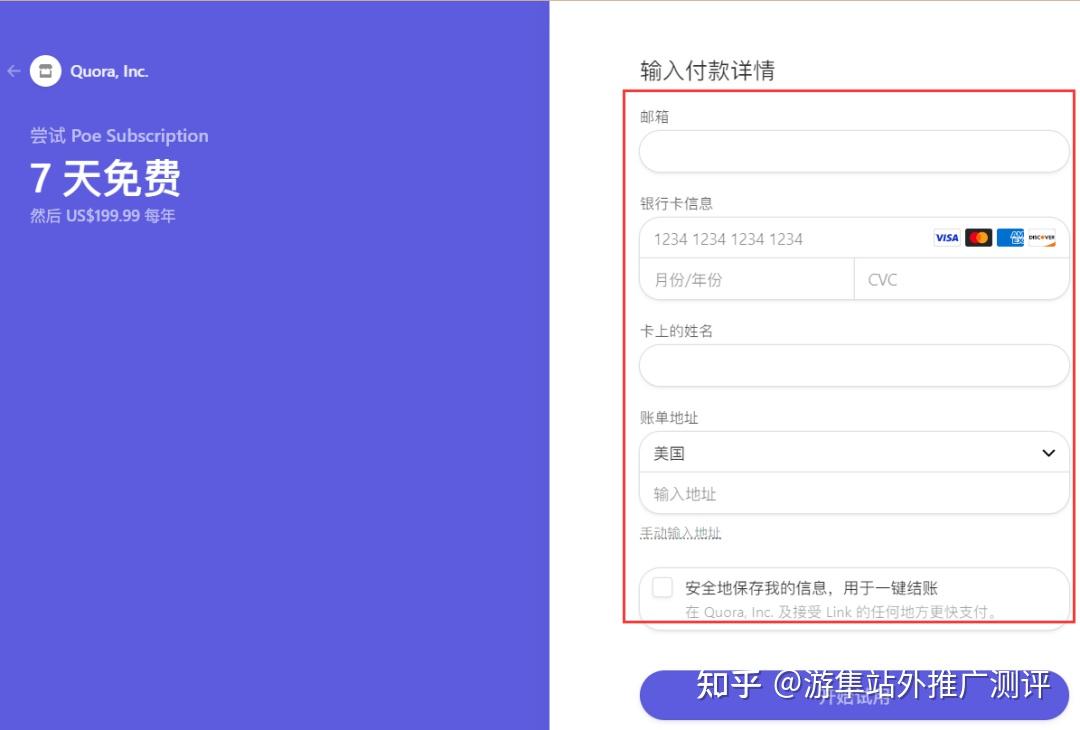1080x730 pixels.
Task: Focus the 邮箱 email input field
Action: pos(855,150)
